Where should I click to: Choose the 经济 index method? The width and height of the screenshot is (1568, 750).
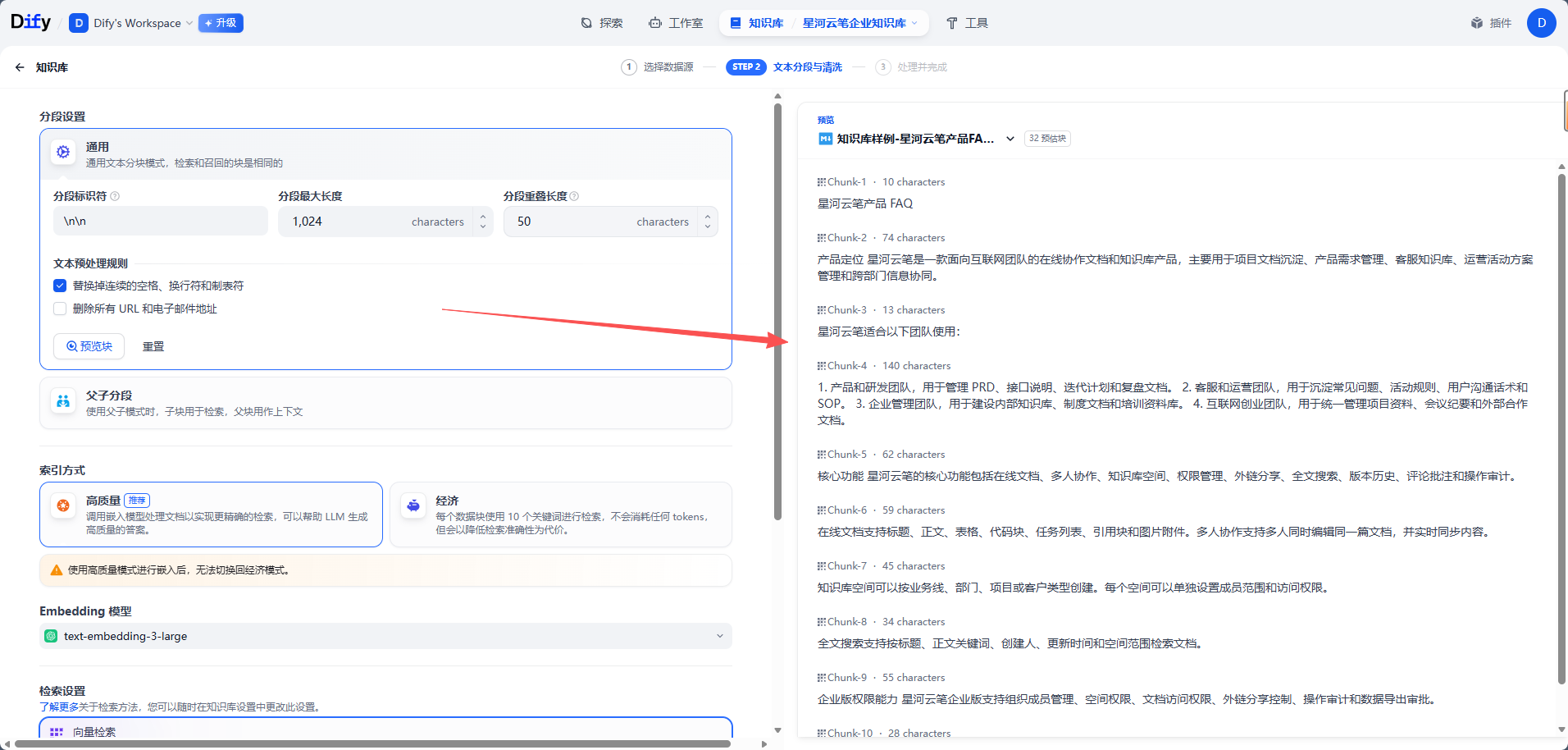point(561,514)
